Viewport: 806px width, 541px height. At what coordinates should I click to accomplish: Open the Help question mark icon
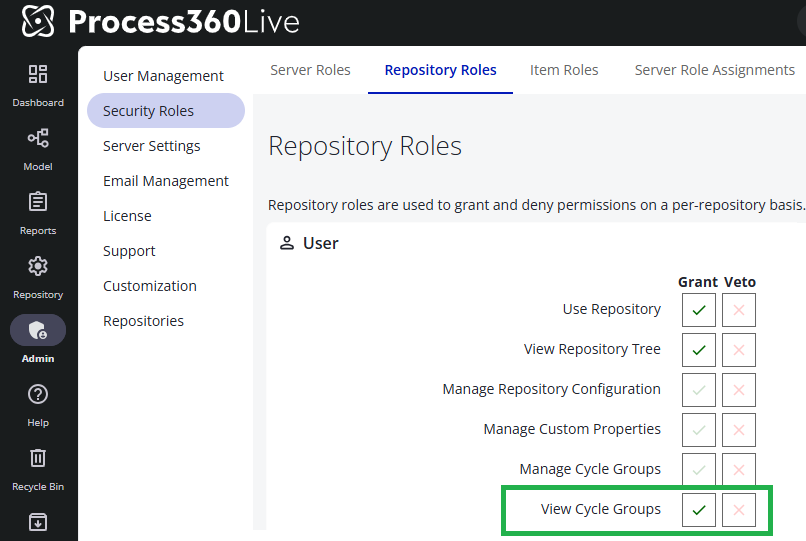38,395
